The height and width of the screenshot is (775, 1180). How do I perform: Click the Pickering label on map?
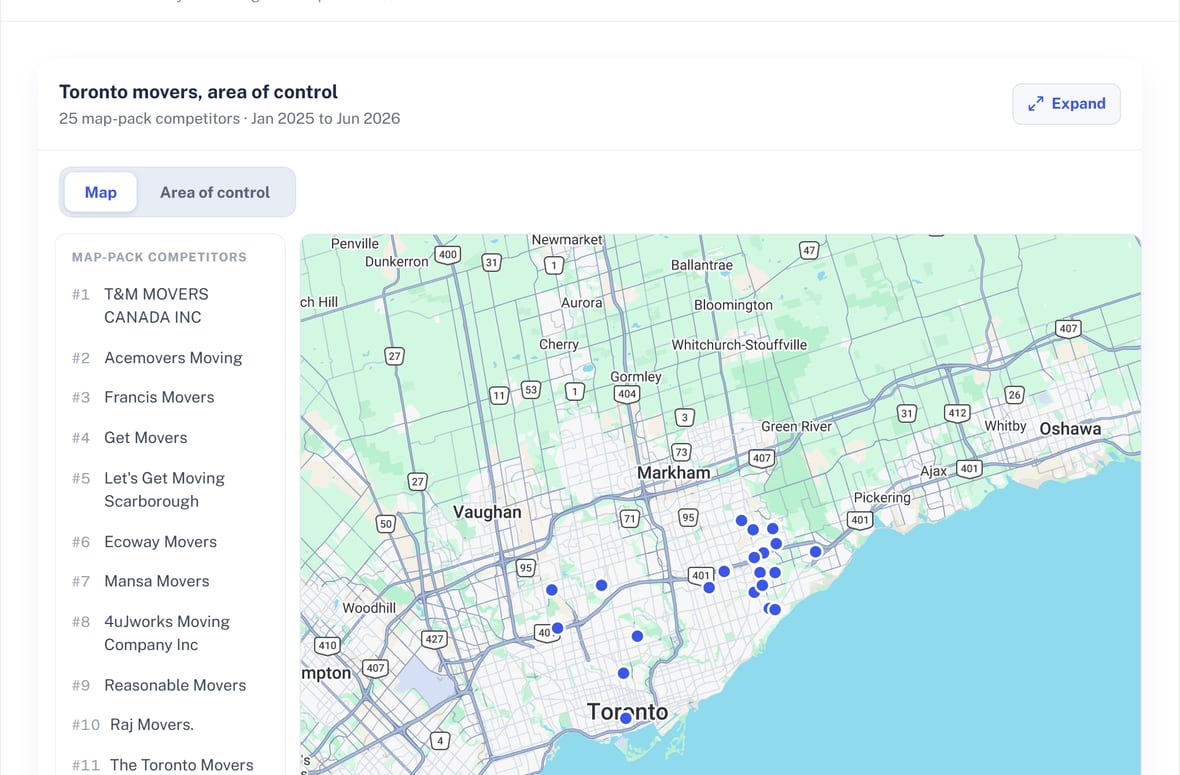click(882, 497)
